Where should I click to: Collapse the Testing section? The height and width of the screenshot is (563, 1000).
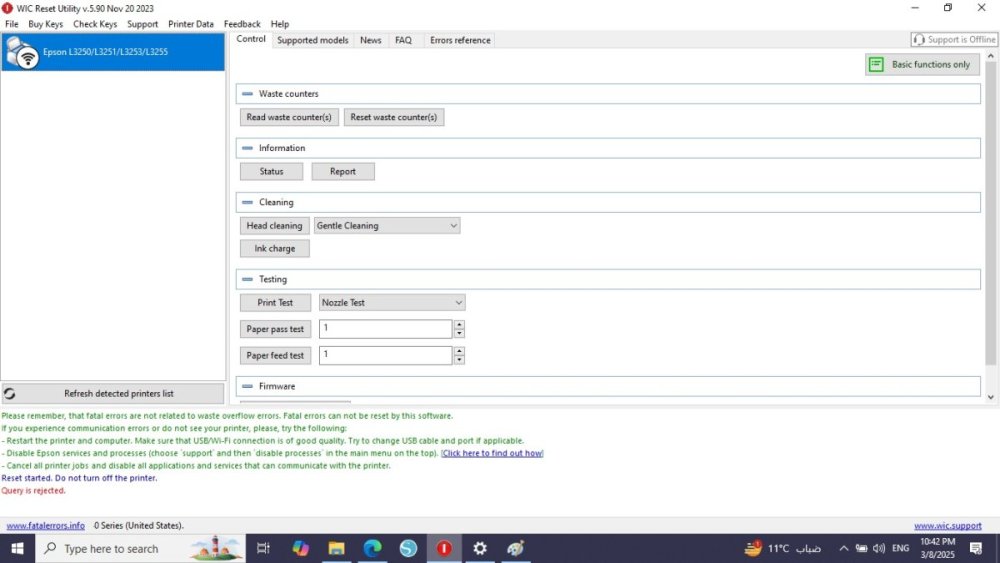click(247, 279)
